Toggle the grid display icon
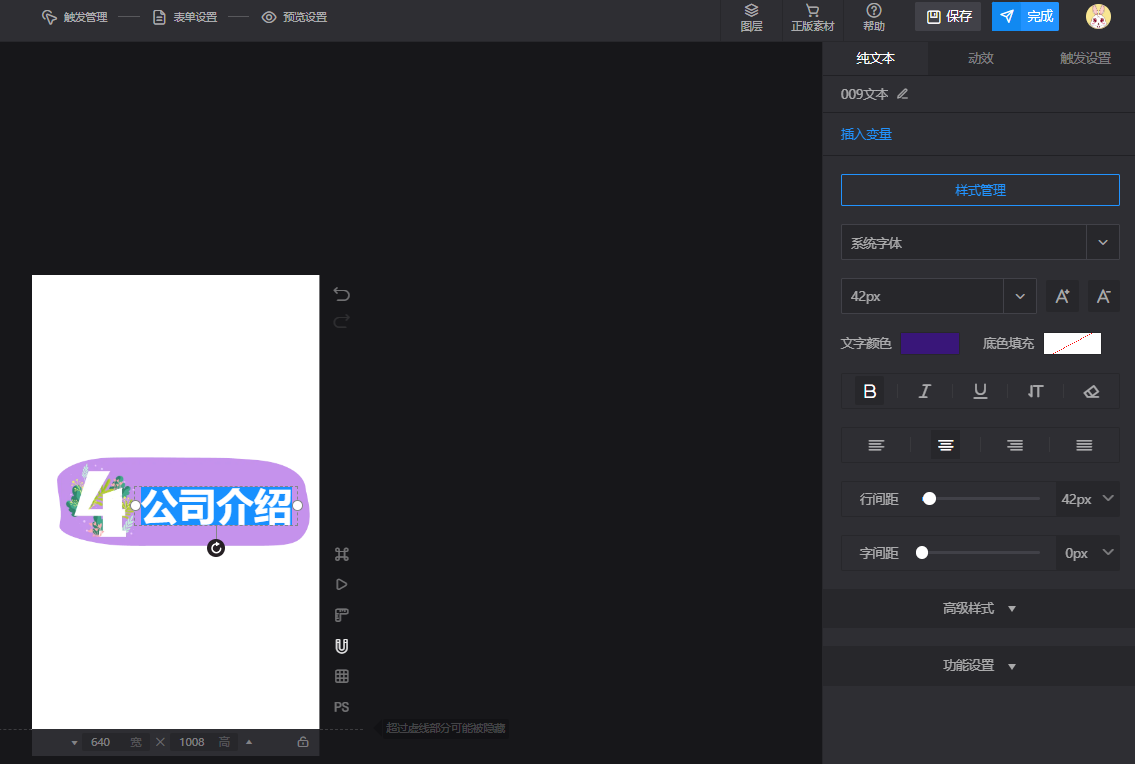The height and width of the screenshot is (764, 1135). [342, 676]
